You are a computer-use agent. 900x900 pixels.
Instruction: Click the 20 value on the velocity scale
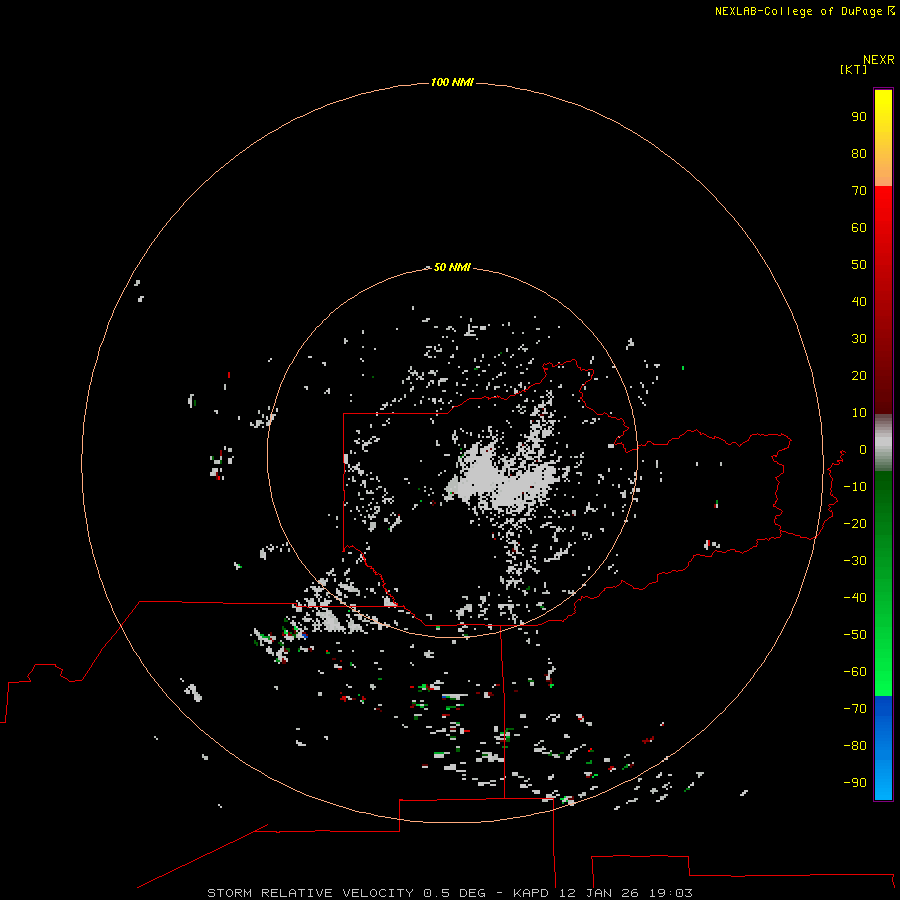(x=859, y=376)
